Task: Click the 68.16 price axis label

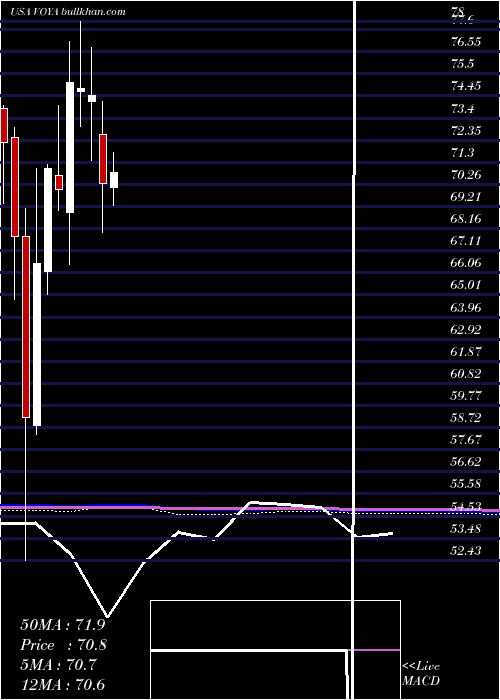Action: (467, 219)
